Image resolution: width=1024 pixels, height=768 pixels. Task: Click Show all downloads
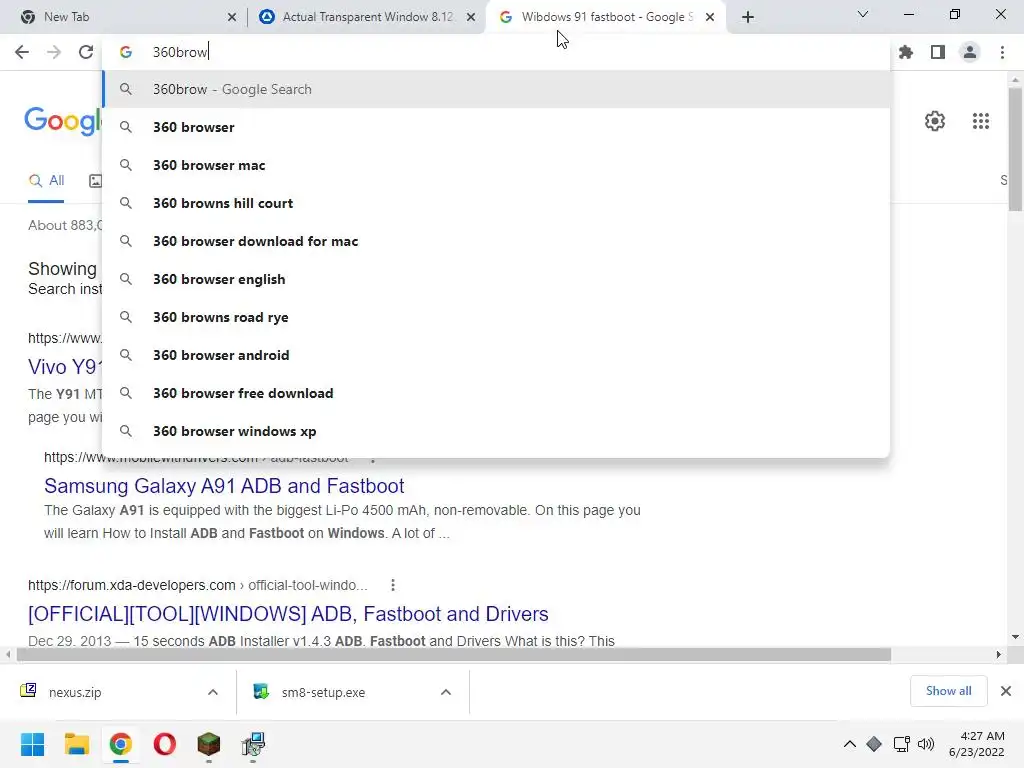(948, 691)
